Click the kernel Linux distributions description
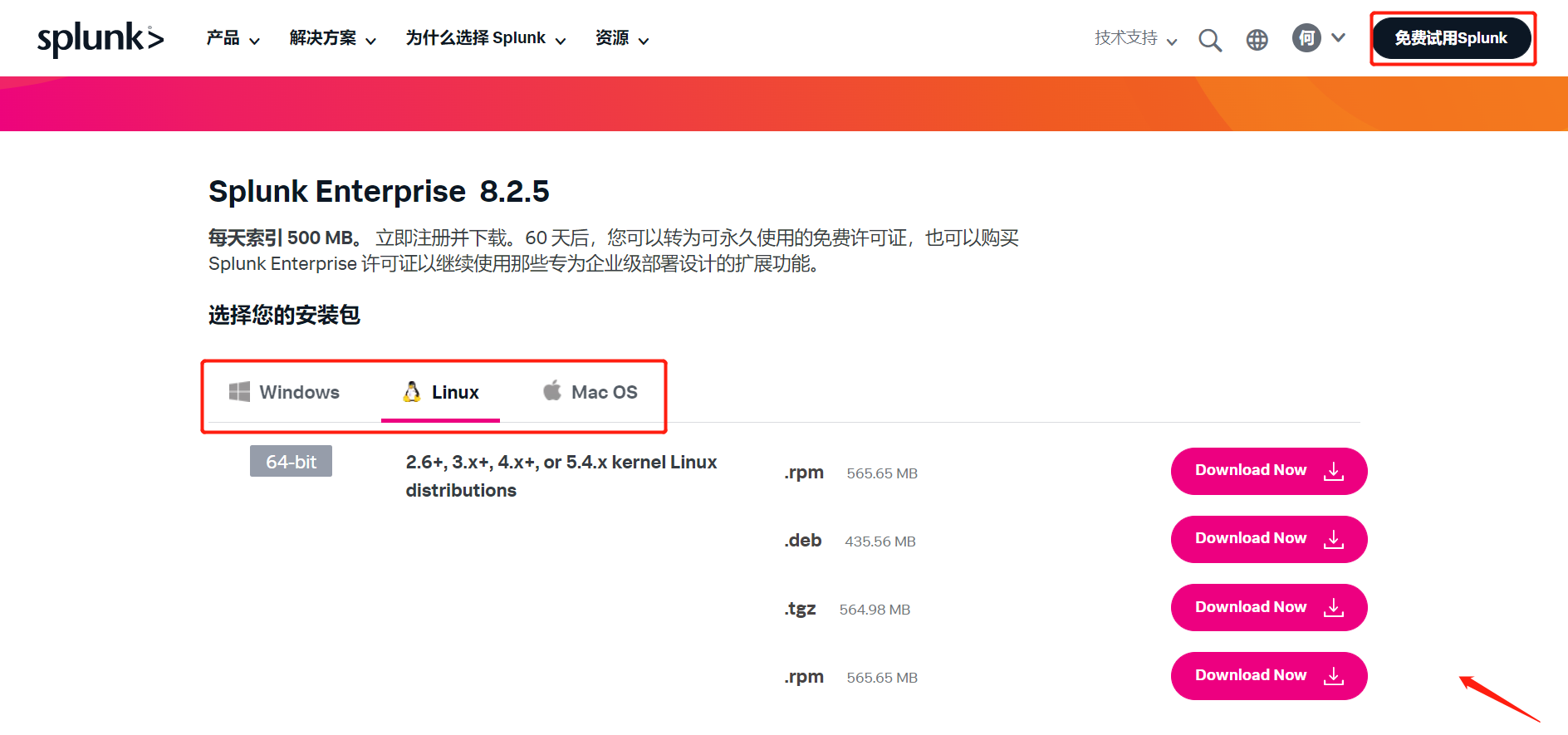1568x735 pixels. (x=561, y=476)
